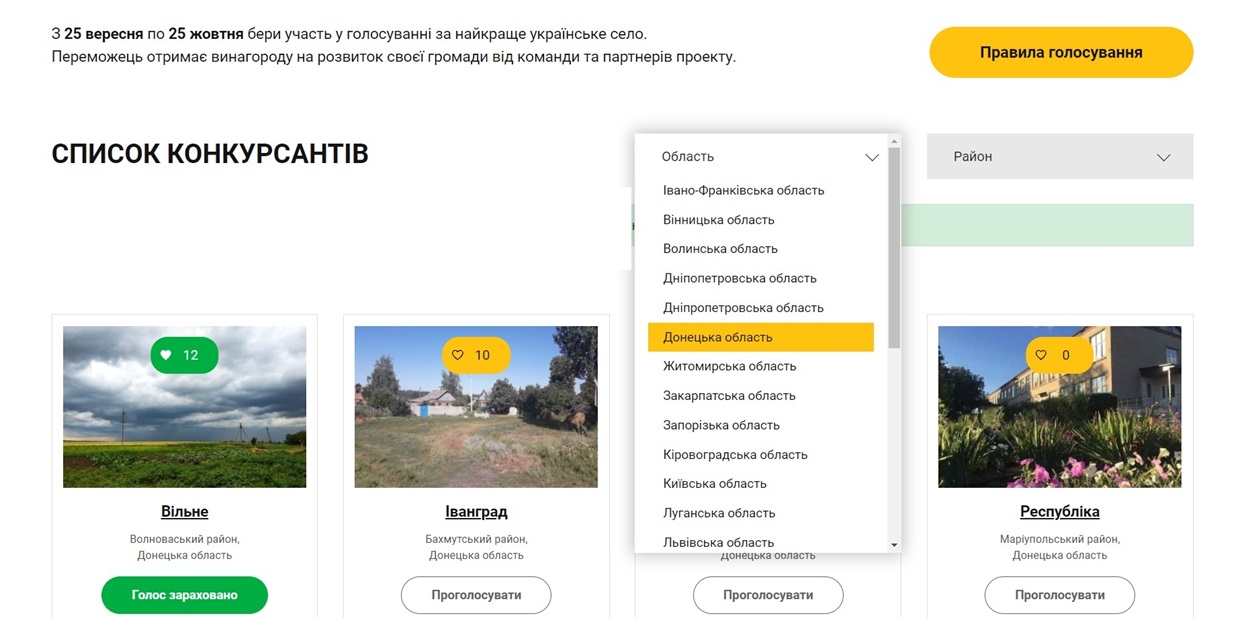Open the Район dropdown
This screenshot has height=618, width=1250.
[x=1060, y=157]
